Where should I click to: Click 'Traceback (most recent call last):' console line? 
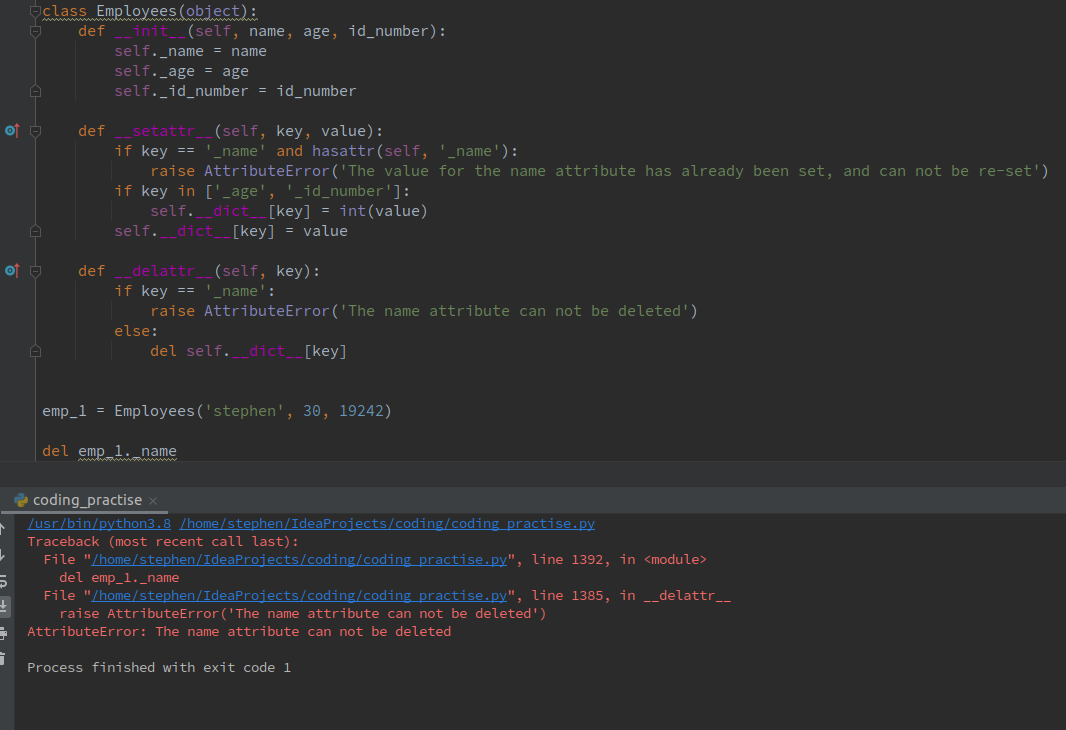[162, 542]
